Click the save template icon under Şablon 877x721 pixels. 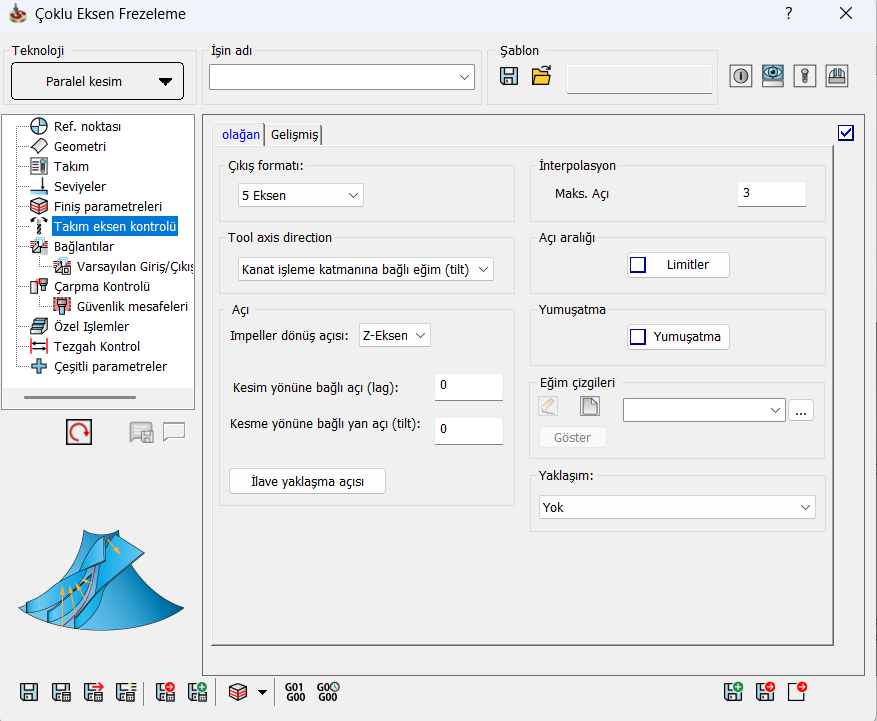point(509,76)
